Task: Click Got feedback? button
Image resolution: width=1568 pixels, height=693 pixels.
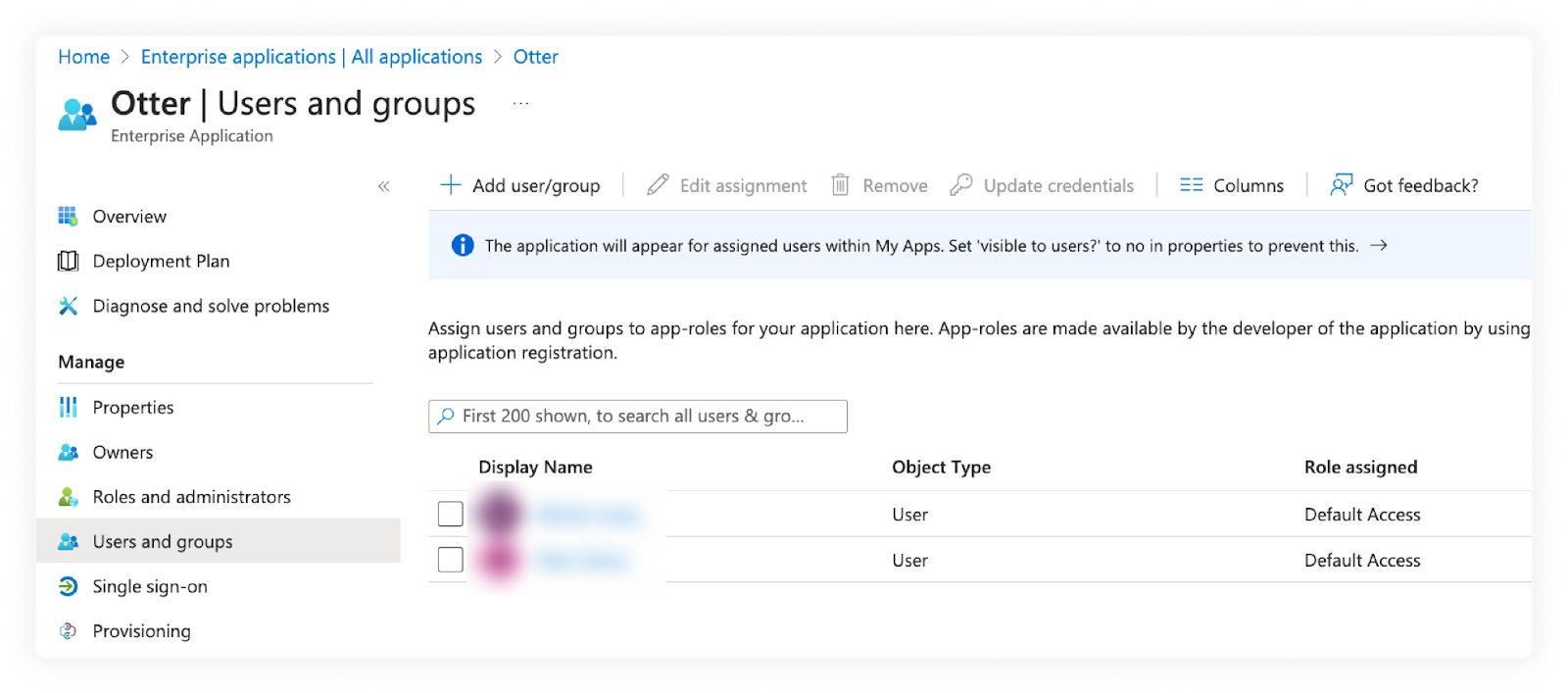Action: click(x=1403, y=185)
